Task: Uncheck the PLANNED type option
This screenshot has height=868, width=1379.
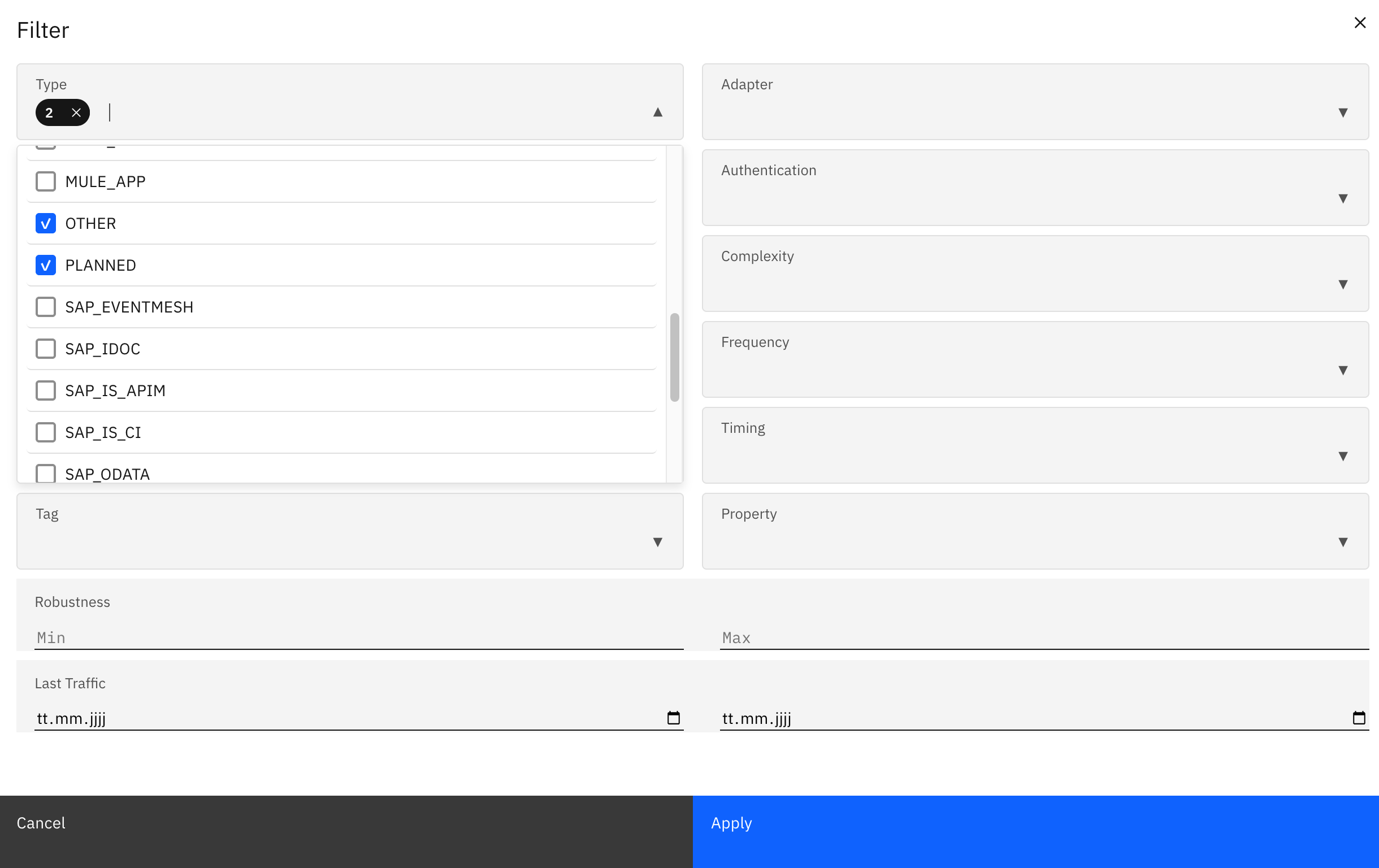Action: click(x=46, y=265)
